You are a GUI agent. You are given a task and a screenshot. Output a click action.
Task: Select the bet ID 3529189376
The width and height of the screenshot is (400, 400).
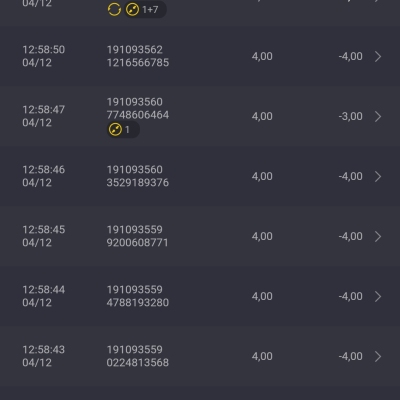138,183
